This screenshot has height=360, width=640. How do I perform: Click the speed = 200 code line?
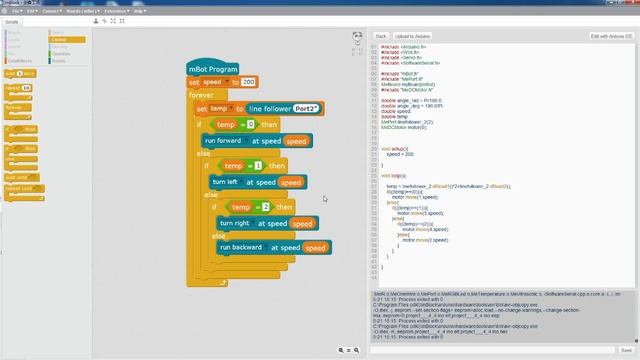(x=400, y=154)
